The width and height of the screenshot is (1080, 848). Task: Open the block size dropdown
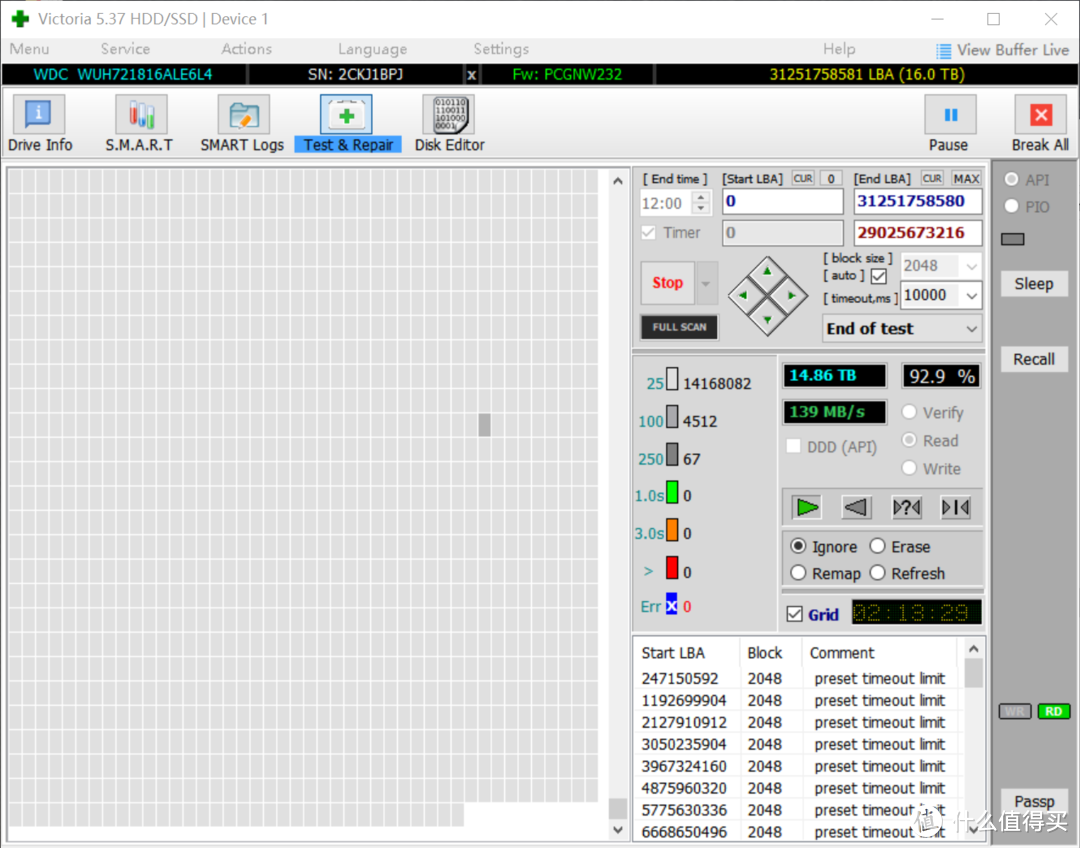[972, 266]
